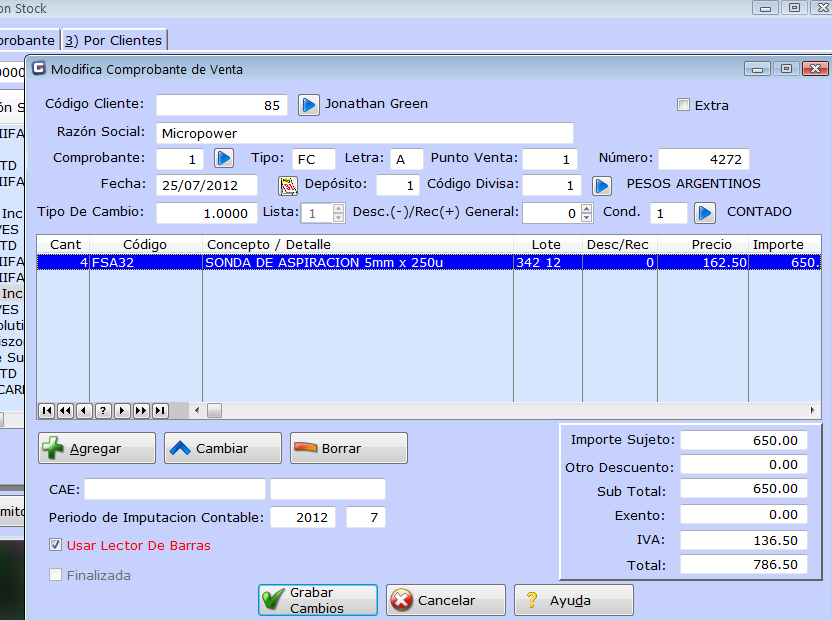Open the Cond. lookup arrow button
The image size is (832, 620).
pos(705,213)
